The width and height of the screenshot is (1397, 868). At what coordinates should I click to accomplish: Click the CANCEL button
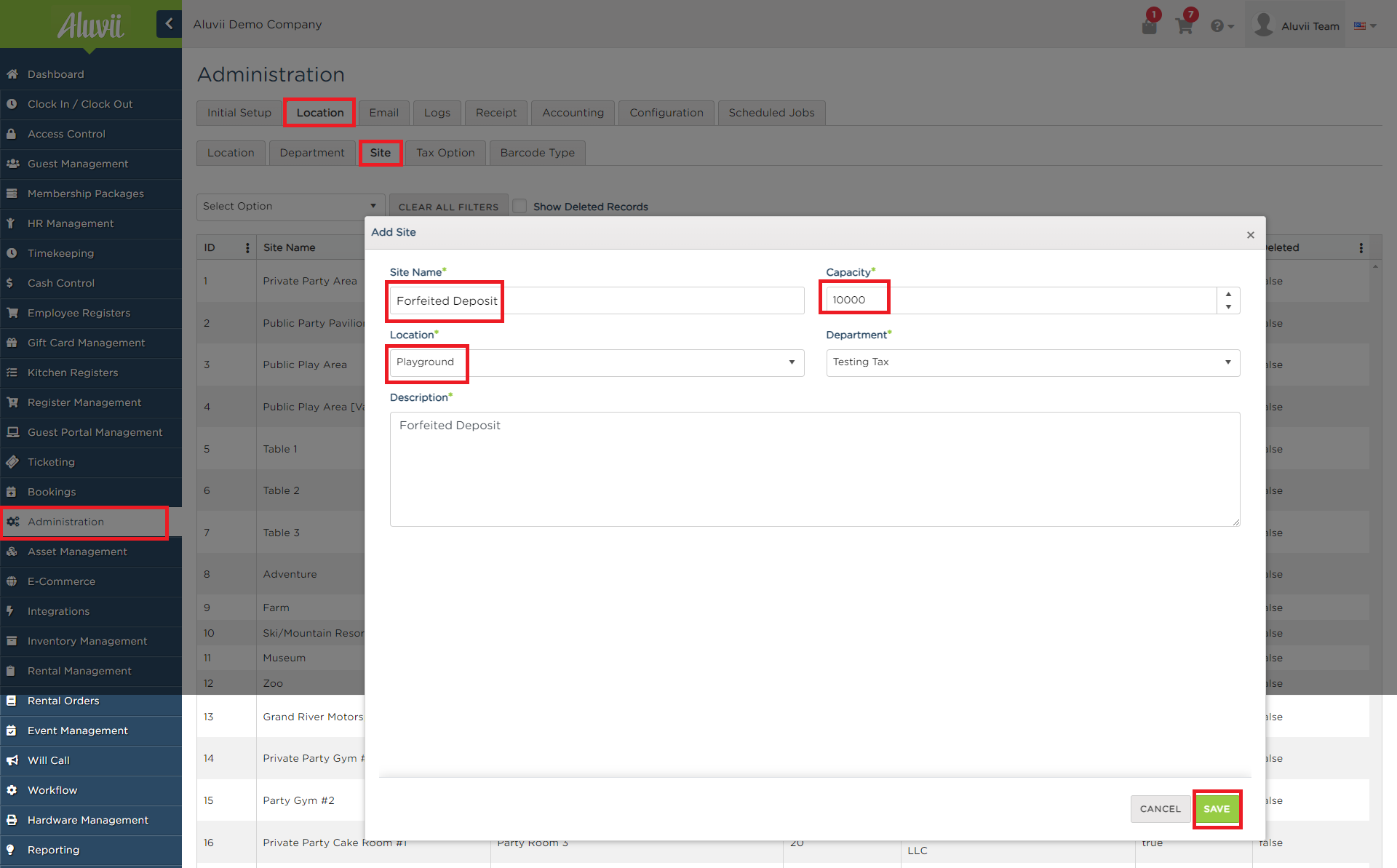tap(1160, 809)
